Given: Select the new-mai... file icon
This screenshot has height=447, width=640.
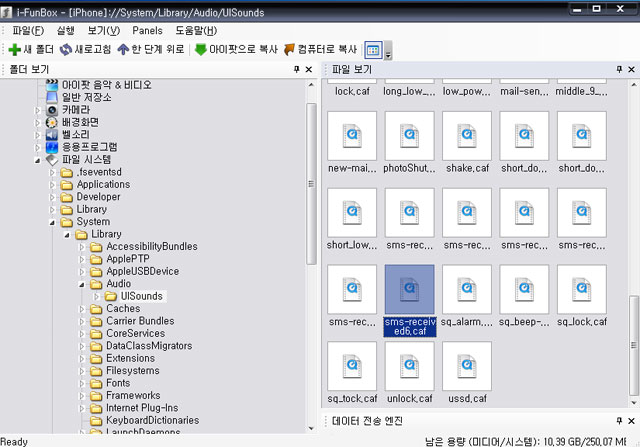Looking at the screenshot, I should [352, 136].
